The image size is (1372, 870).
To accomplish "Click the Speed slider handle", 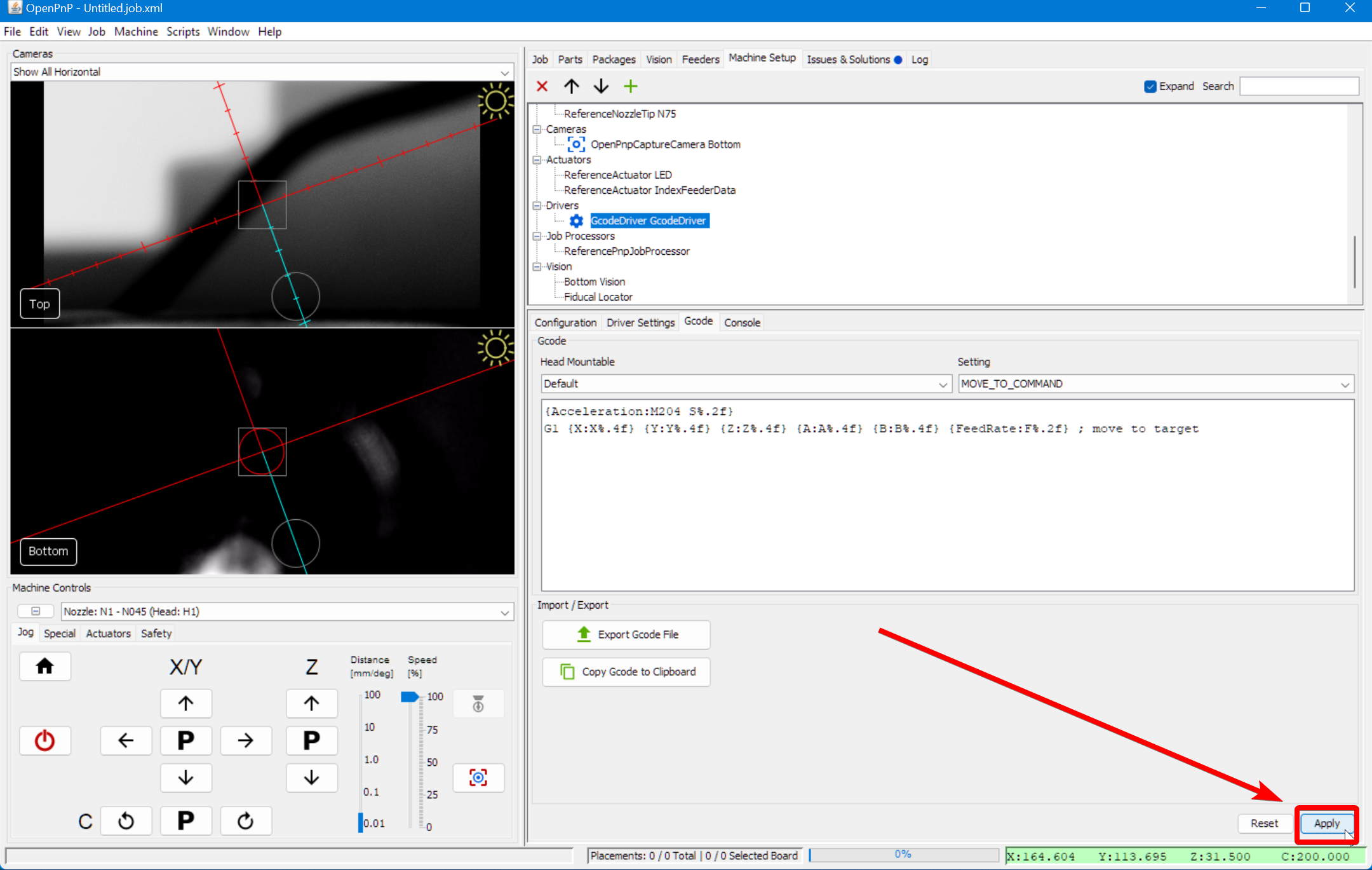I will click(410, 697).
